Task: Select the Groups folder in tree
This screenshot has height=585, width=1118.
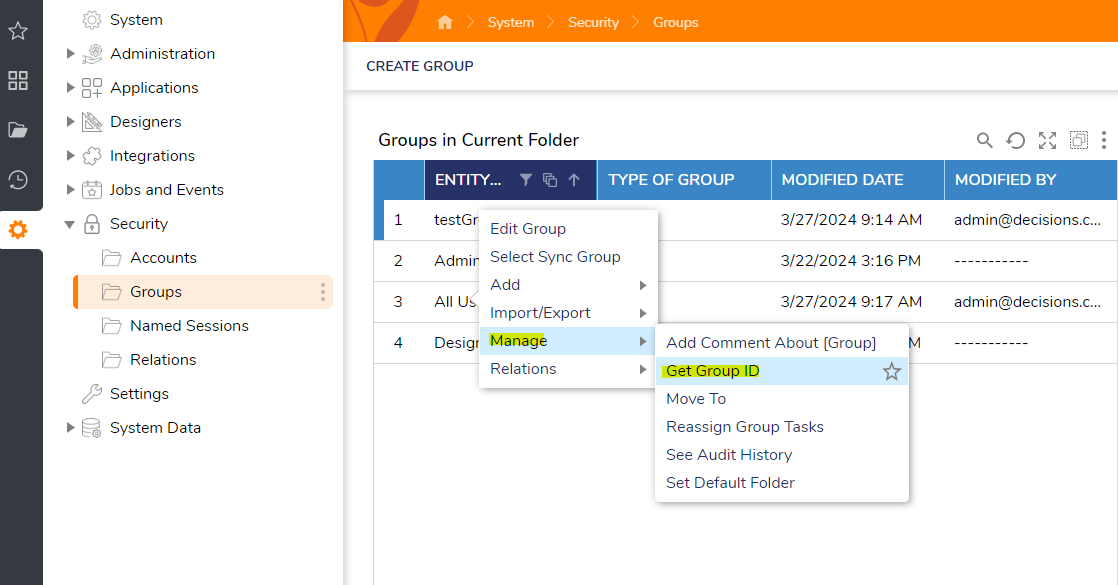Action: pyautogui.click(x=203, y=292)
